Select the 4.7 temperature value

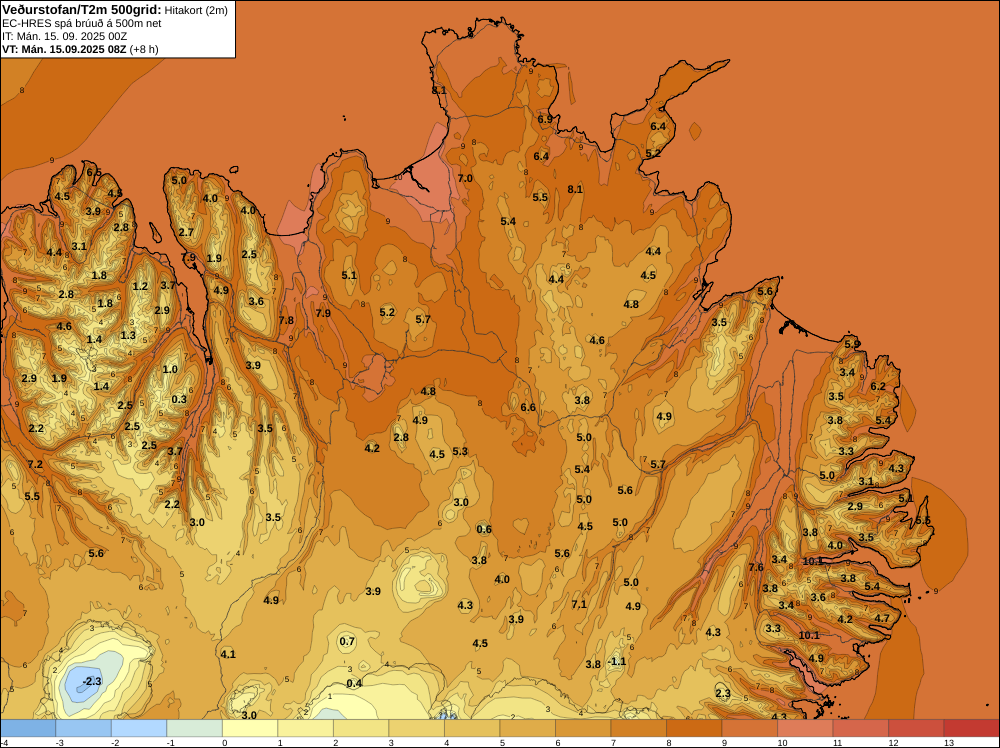(x=882, y=619)
